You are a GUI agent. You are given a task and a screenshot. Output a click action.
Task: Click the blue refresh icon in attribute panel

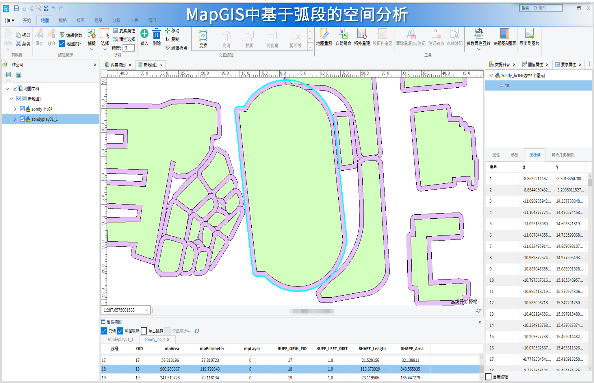197,331
